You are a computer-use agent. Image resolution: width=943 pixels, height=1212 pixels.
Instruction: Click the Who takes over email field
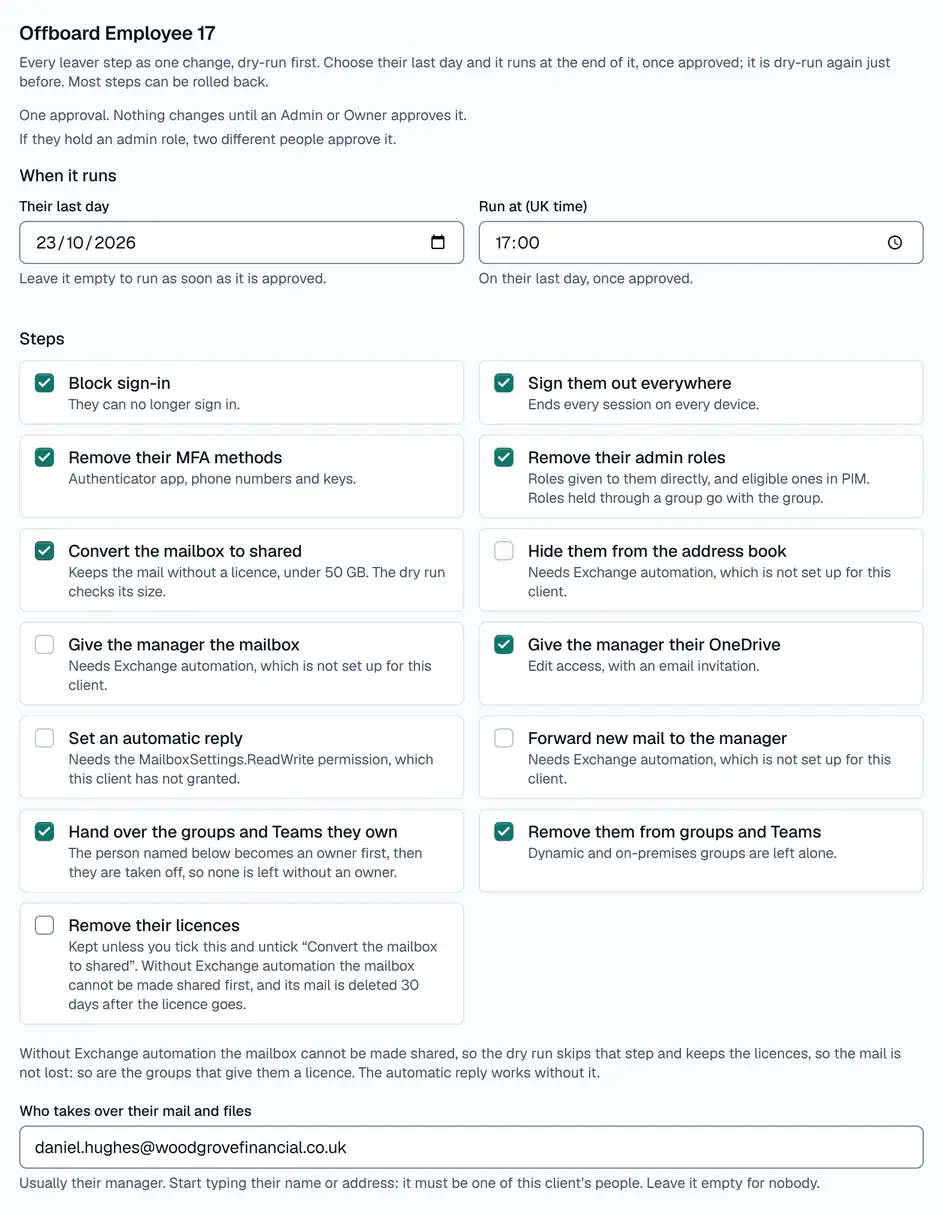471,1147
